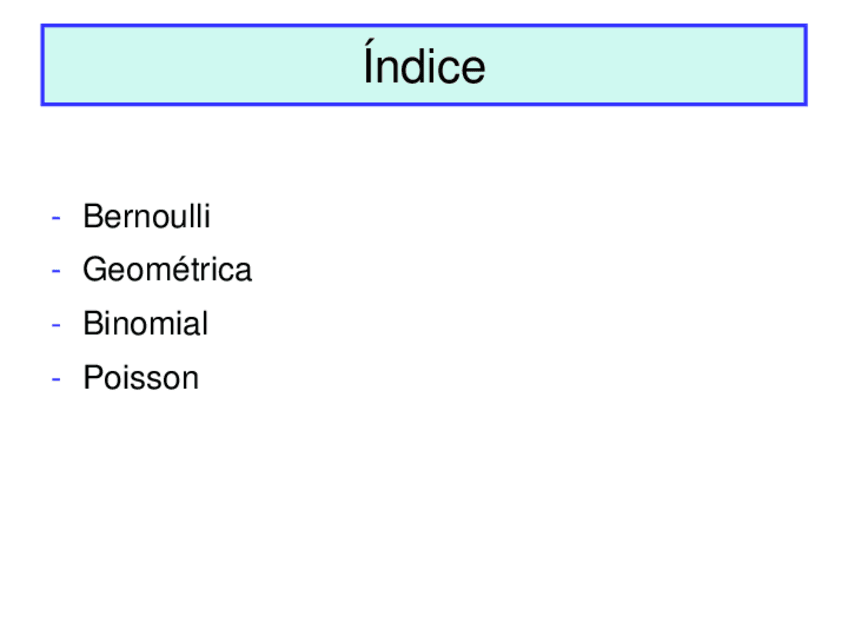Click the dash bullet before Binomial
Viewport: 848px width, 636px height.
click(x=58, y=325)
